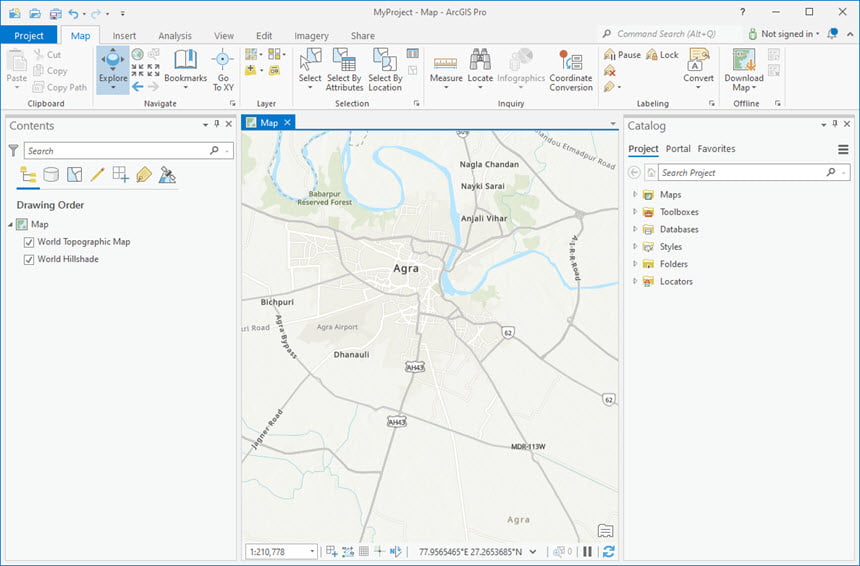860x566 pixels.
Task: Open the Go To XY tool
Action: tap(223, 69)
